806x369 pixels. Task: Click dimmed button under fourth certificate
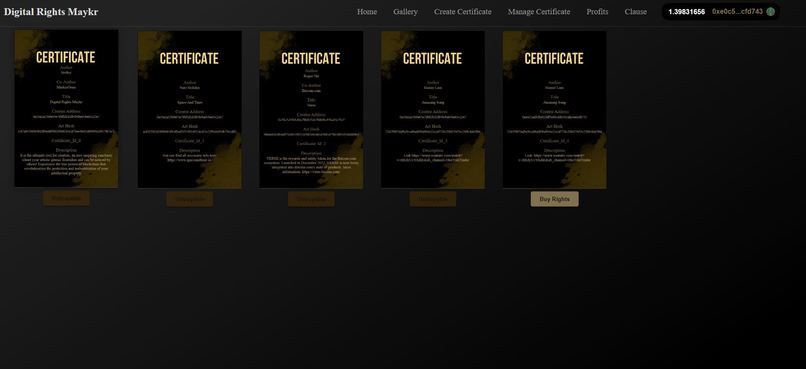[433, 199]
